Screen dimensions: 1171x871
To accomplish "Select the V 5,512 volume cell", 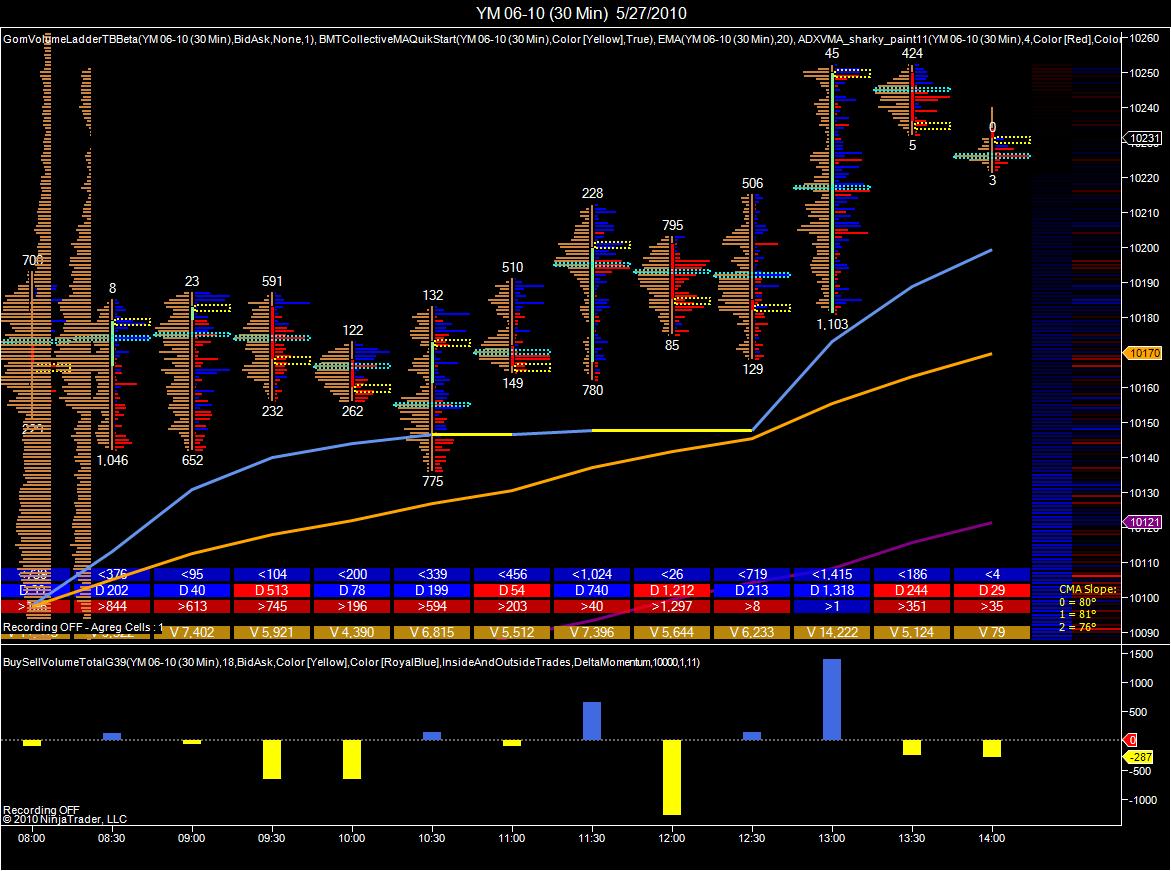I will point(512,632).
